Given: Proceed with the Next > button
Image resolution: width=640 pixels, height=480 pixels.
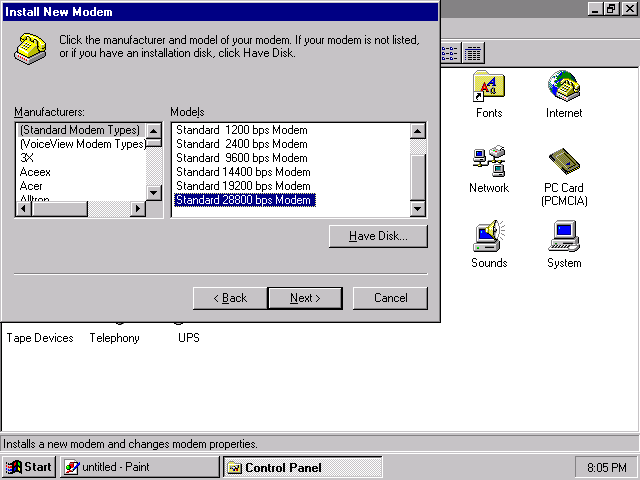Looking at the screenshot, I should [305, 298].
